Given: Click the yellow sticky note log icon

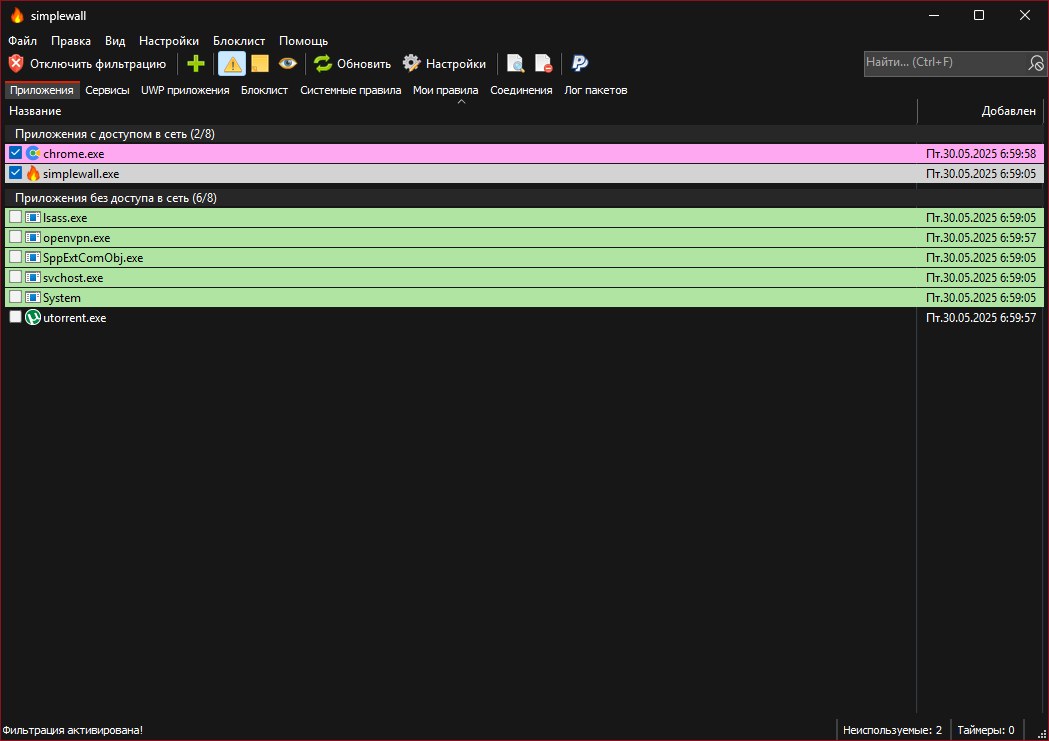Looking at the screenshot, I should coord(260,64).
